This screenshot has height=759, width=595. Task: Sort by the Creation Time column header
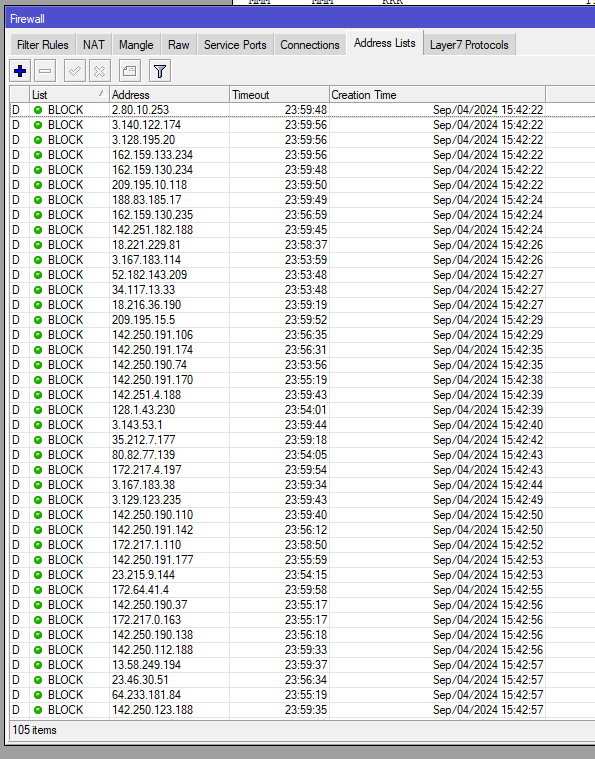tap(438, 95)
